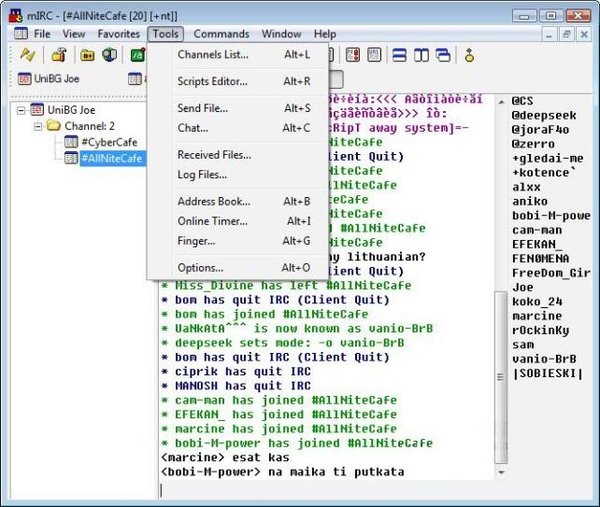Click the chat message input field
This screenshot has height=507, width=600.
point(330,490)
